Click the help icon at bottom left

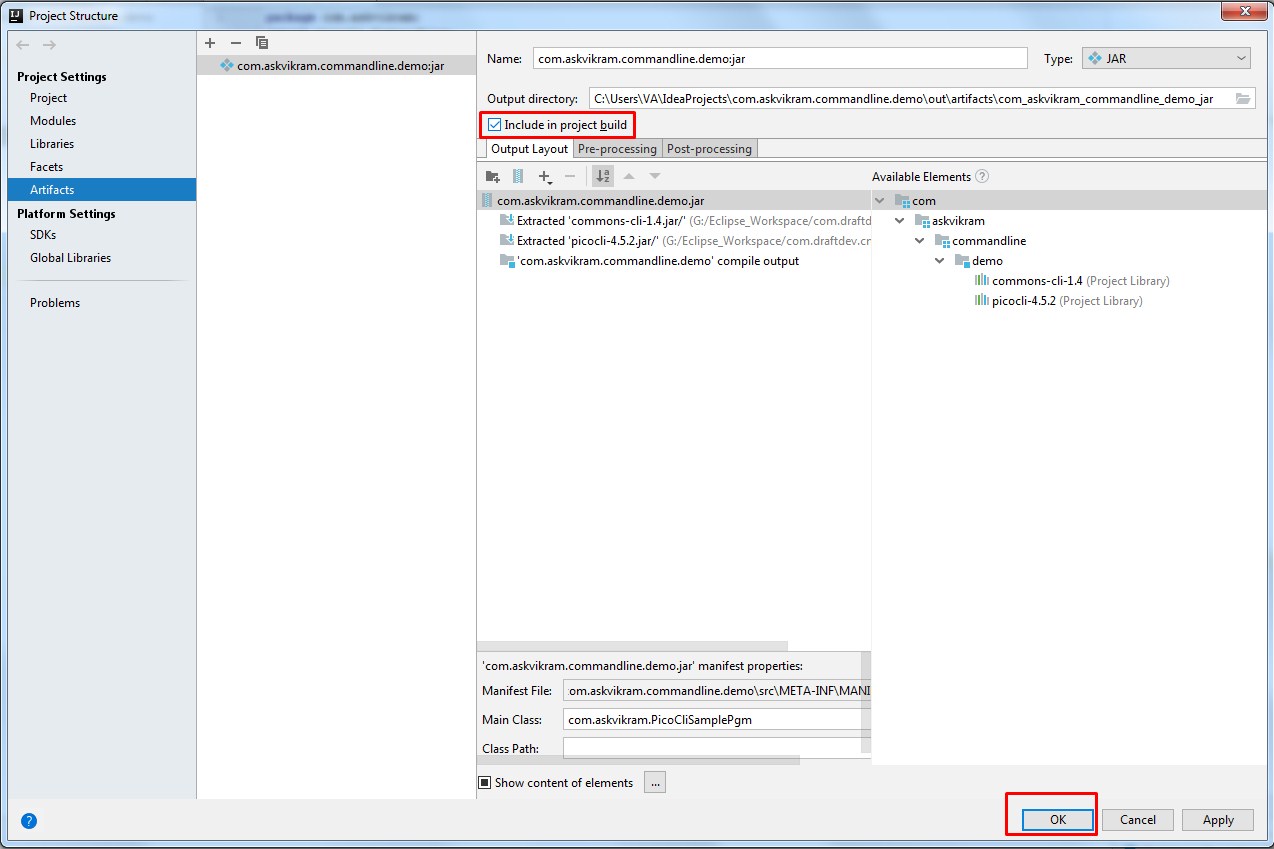pyautogui.click(x=28, y=821)
